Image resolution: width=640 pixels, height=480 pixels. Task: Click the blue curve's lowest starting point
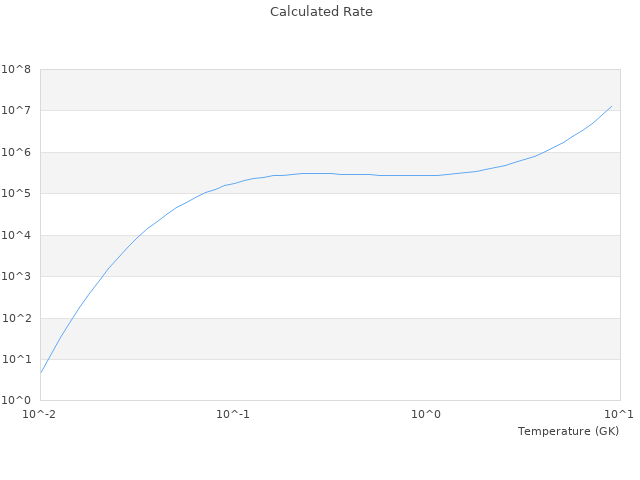point(41,373)
